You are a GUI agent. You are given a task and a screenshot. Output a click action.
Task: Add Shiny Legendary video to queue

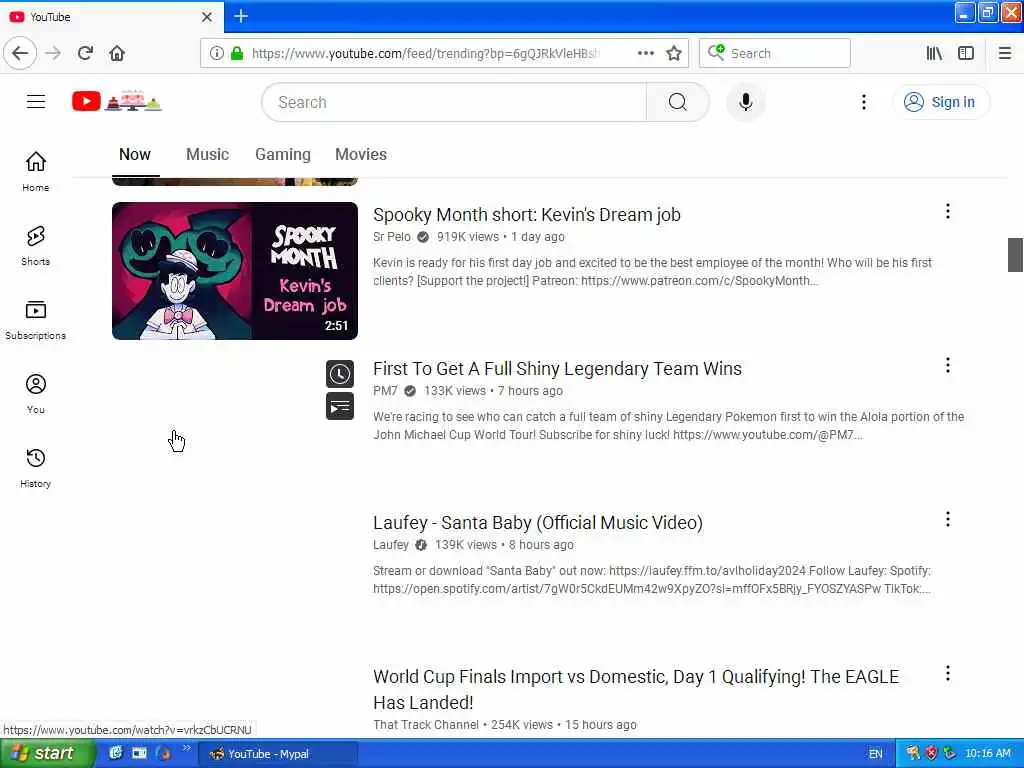pyautogui.click(x=340, y=406)
